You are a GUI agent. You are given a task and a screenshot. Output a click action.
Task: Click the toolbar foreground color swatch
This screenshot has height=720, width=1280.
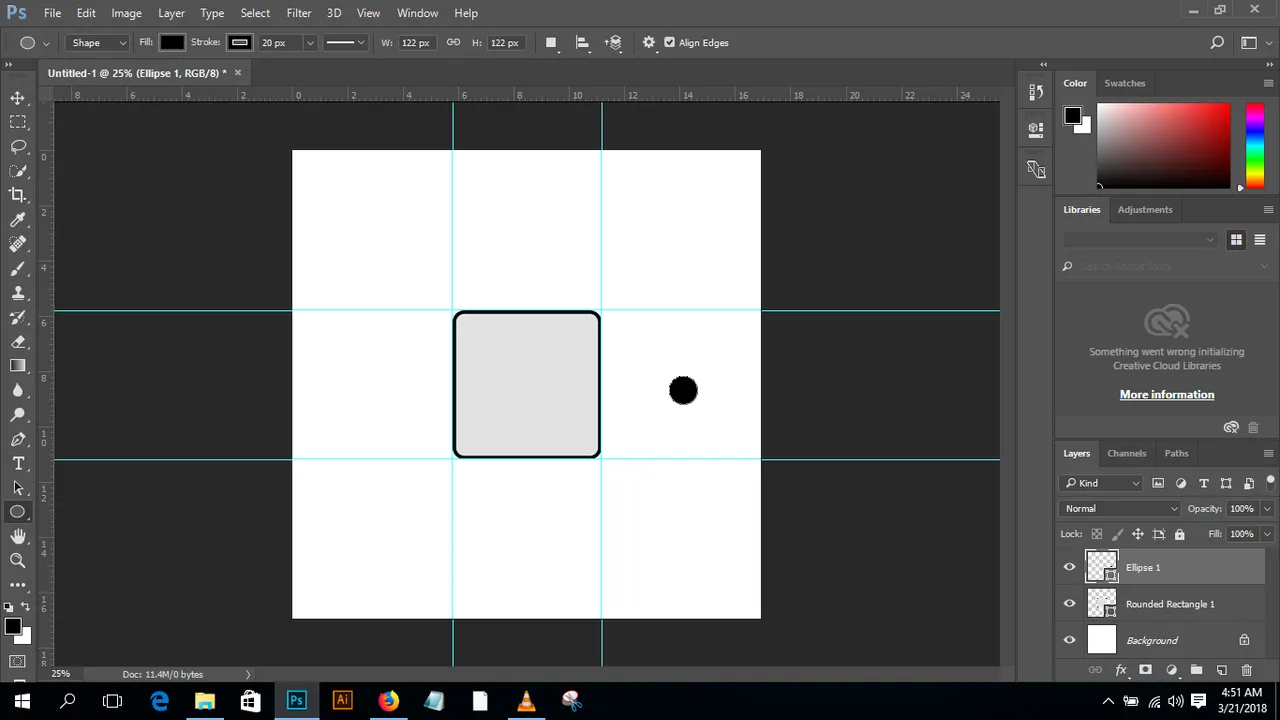click(x=12, y=626)
